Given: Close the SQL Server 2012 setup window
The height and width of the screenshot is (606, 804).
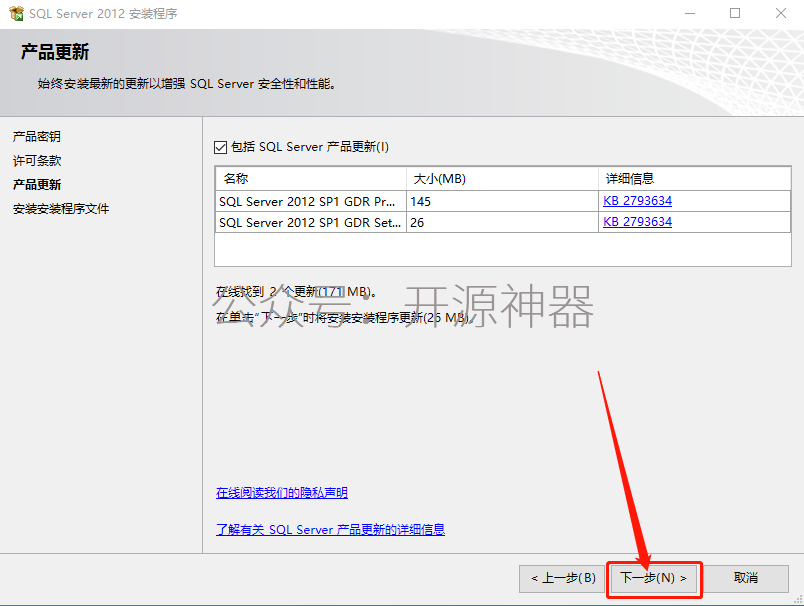Looking at the screenshot, I should click(780, 13).
